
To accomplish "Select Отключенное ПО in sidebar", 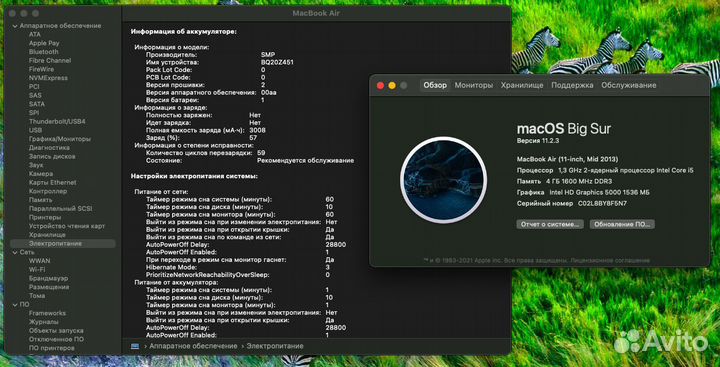I will [56, 339].
